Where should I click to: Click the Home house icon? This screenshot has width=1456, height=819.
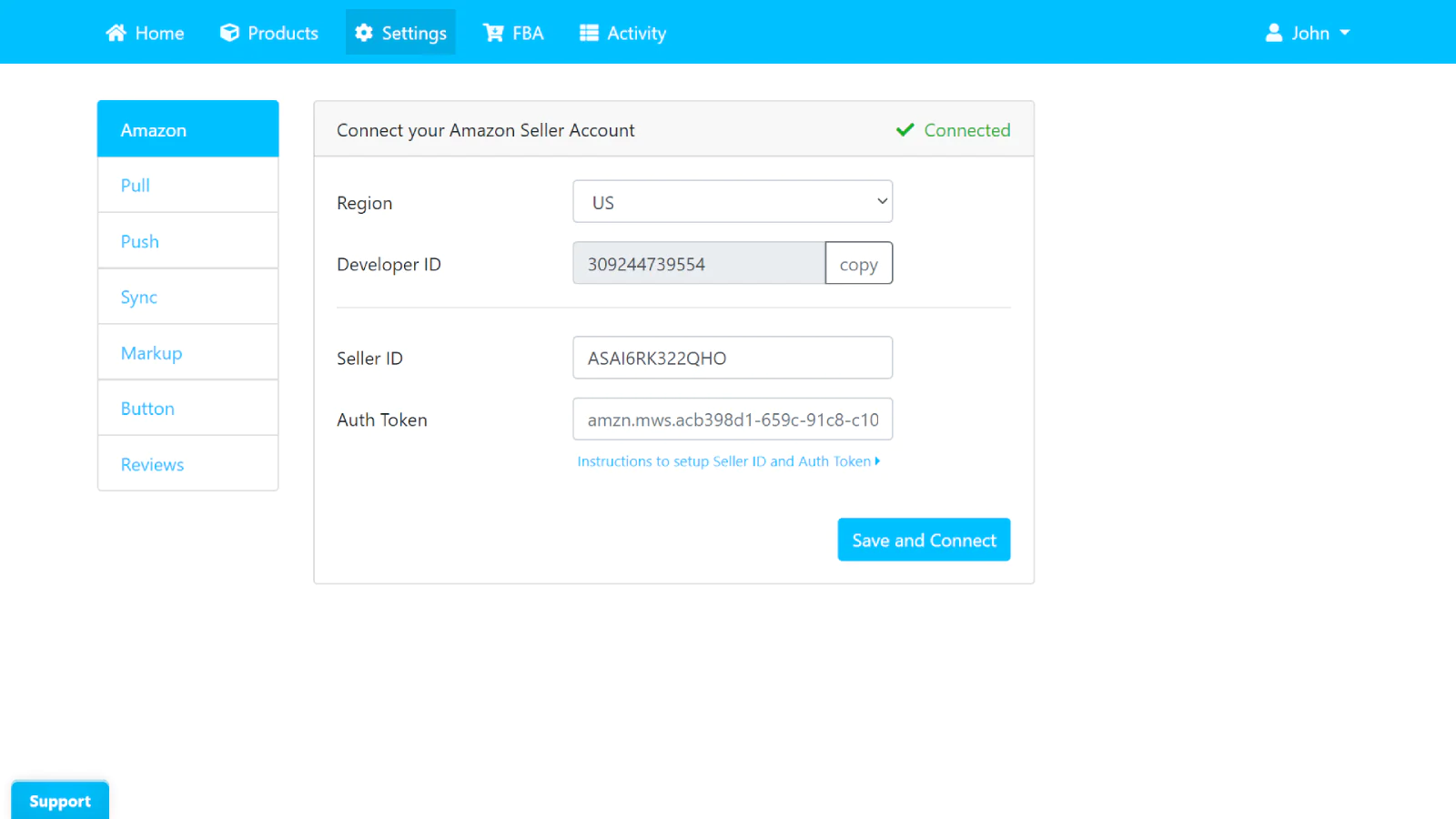(116, 33)
